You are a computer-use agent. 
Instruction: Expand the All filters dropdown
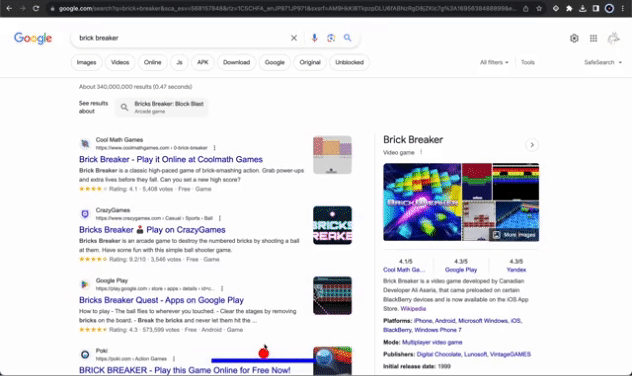click(x=494, y=62)
